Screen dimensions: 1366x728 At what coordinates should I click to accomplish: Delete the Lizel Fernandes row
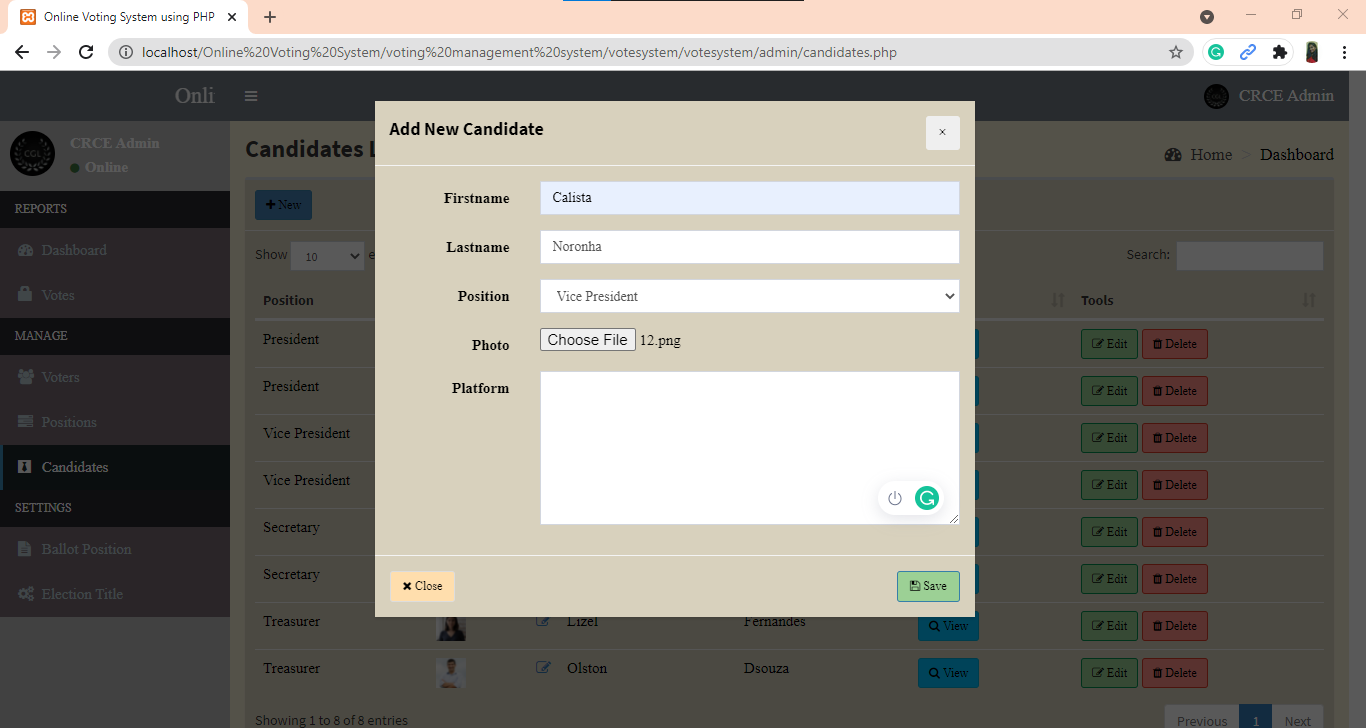1175,626
